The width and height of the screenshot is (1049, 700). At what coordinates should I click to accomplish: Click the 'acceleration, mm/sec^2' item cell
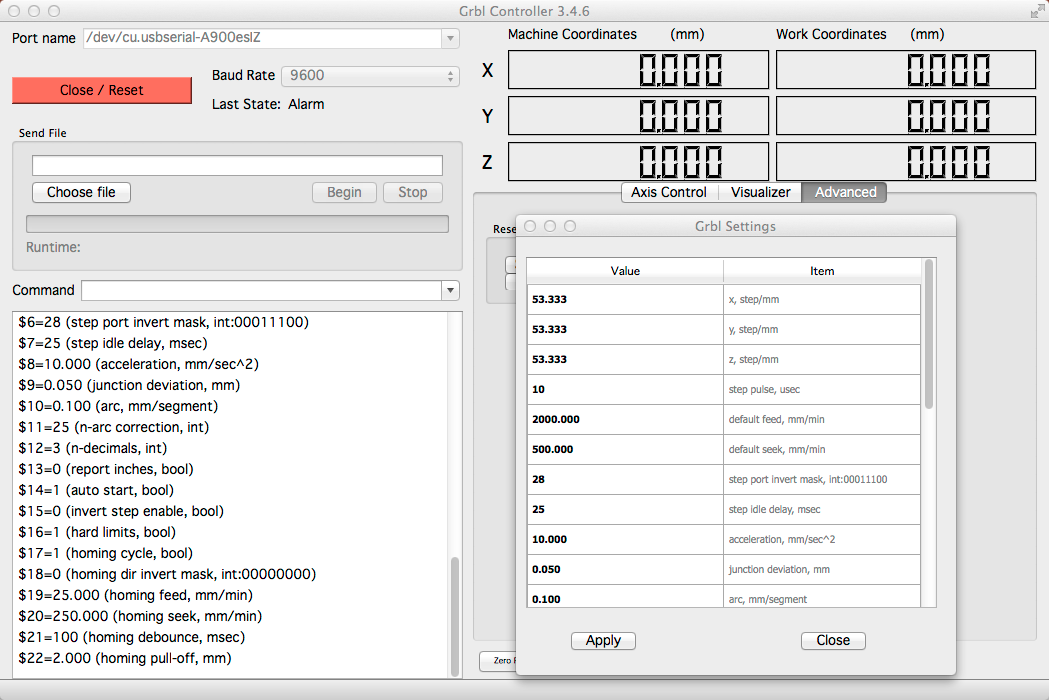[x=822, y=539]
